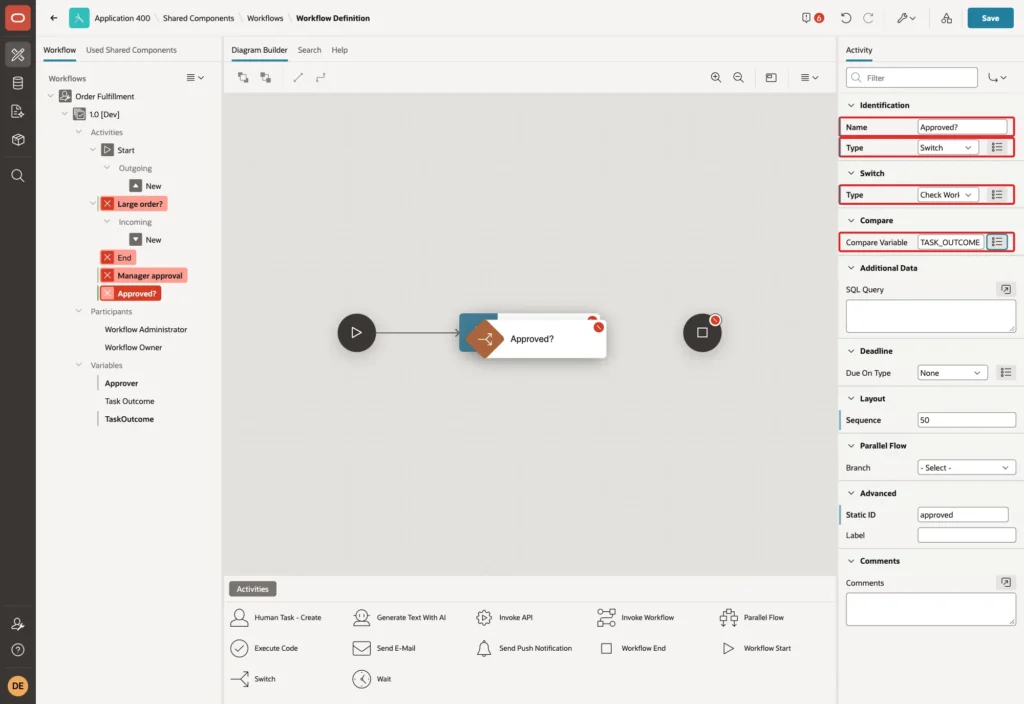This screenshot has width=1024, height=704.
Task: Open the Utilities wrench menu
Action: [x=906, y=18]
